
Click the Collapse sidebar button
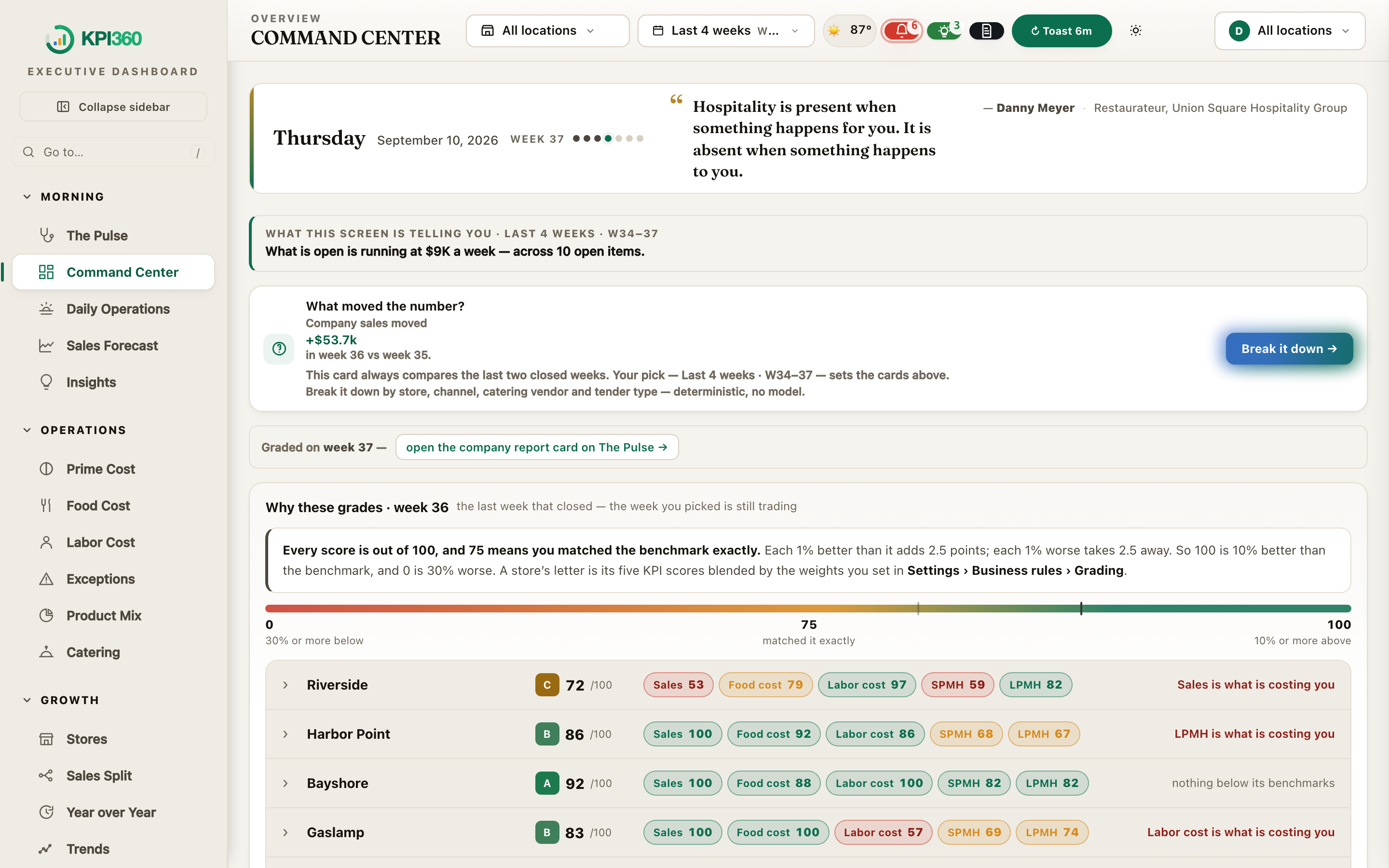click(113, 107)
